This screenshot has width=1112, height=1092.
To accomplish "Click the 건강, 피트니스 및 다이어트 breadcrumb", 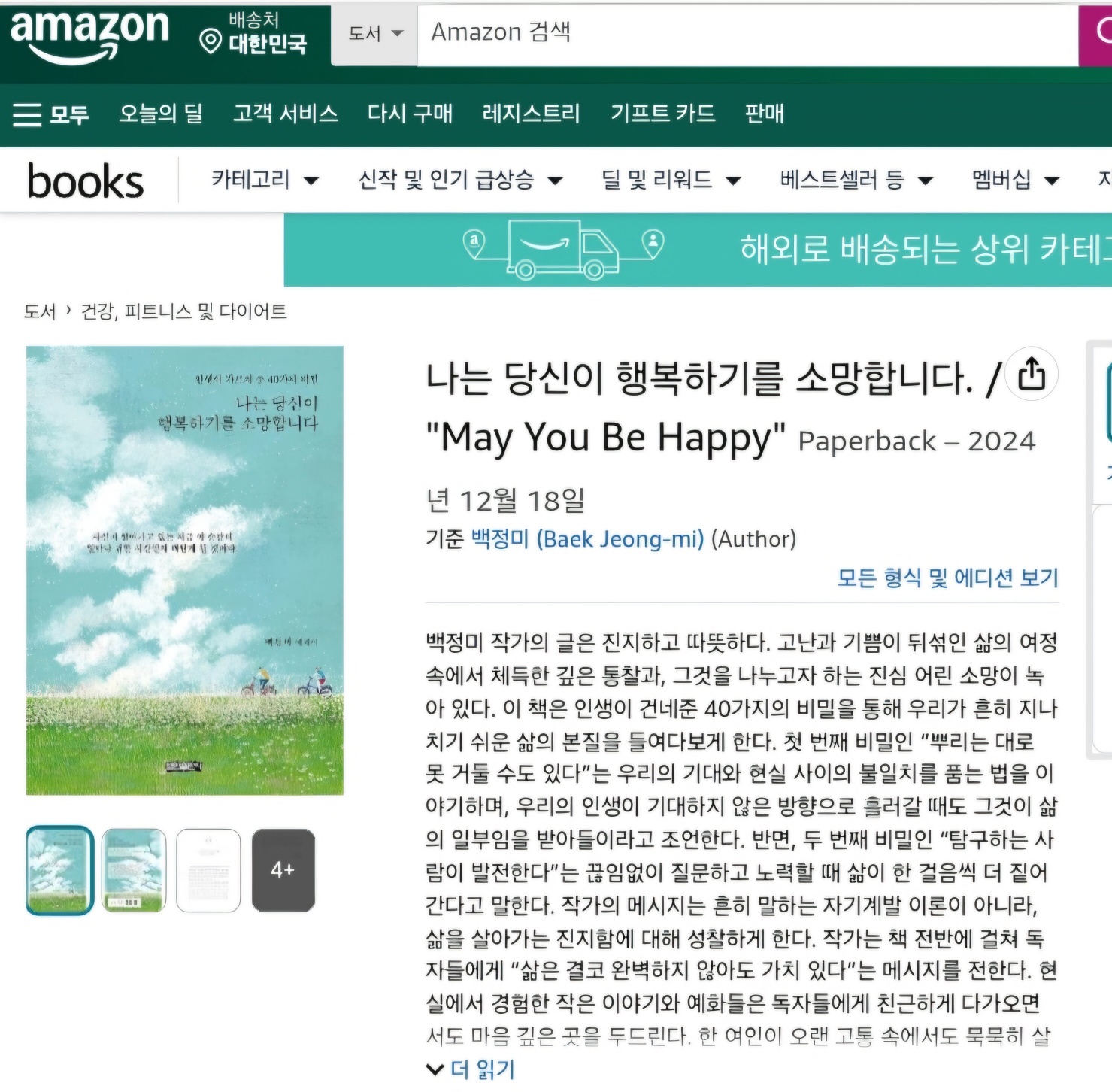I will pyautogui.click(x=183, y=311).
